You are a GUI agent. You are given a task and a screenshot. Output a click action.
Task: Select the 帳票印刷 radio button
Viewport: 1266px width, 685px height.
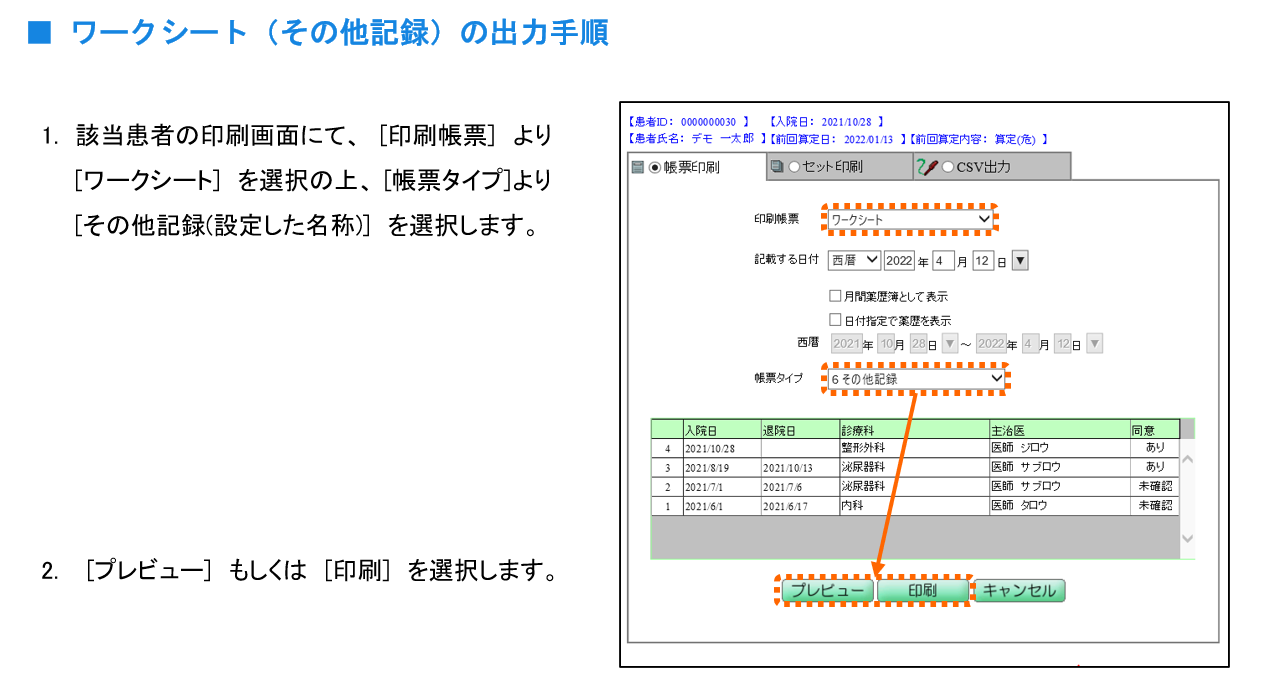coord(655,167)
